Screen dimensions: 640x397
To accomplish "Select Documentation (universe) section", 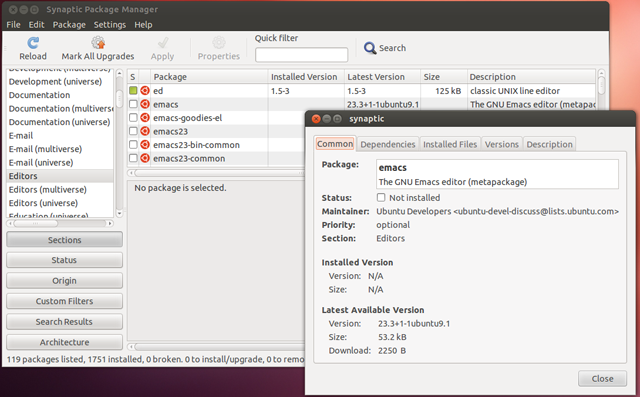I will pyautogui.click(x=60, y=122).
